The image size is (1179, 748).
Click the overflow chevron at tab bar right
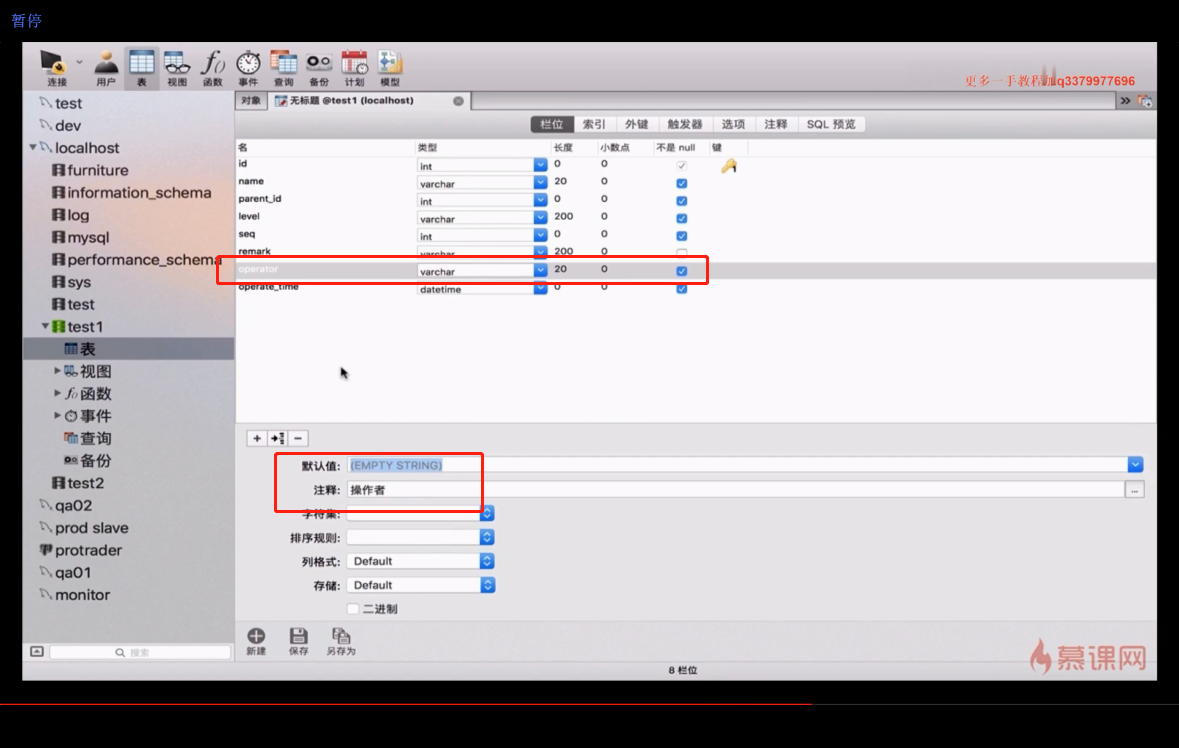point(1125,101)
